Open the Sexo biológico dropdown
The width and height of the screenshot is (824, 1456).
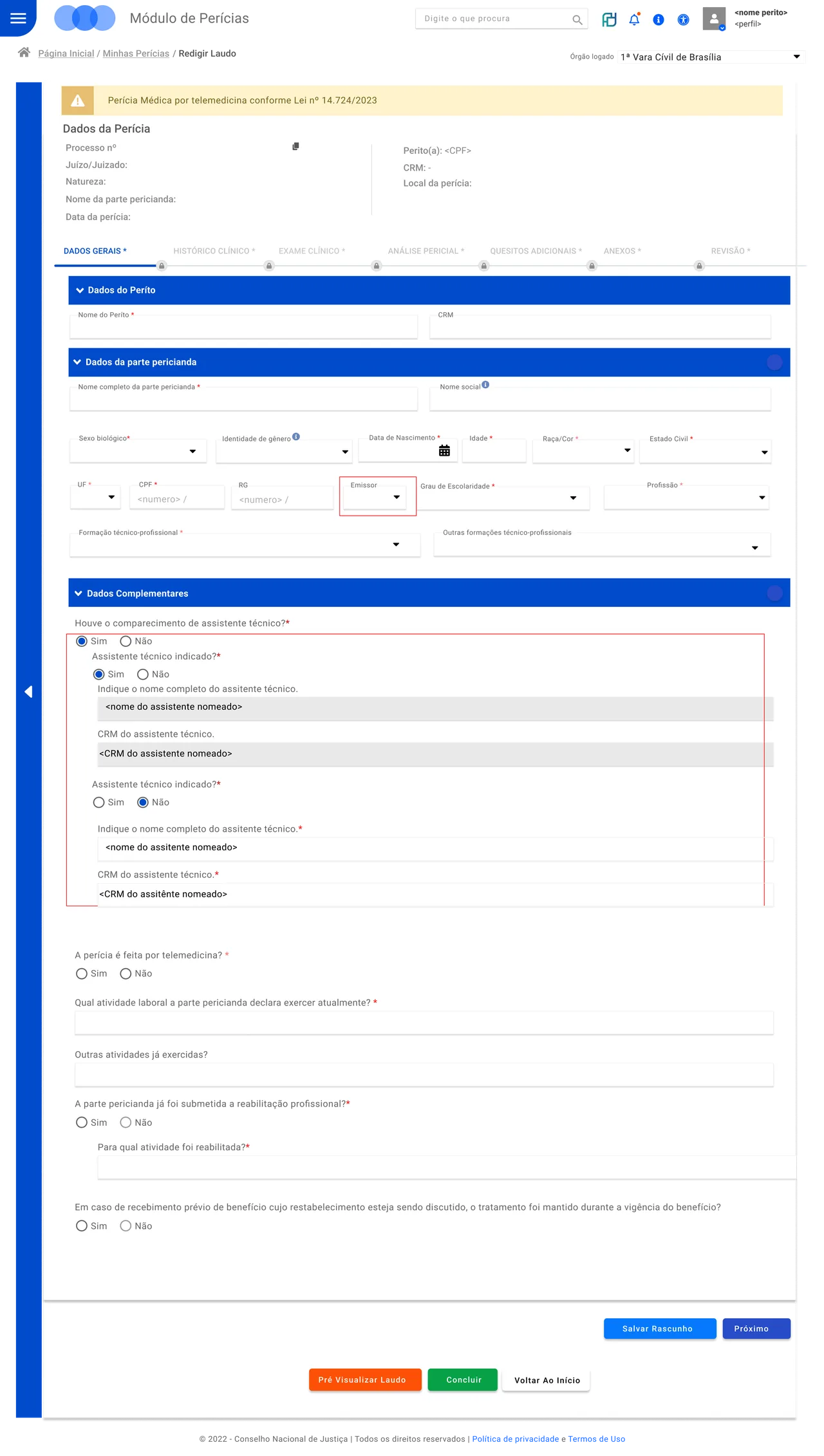coord(138,451)
